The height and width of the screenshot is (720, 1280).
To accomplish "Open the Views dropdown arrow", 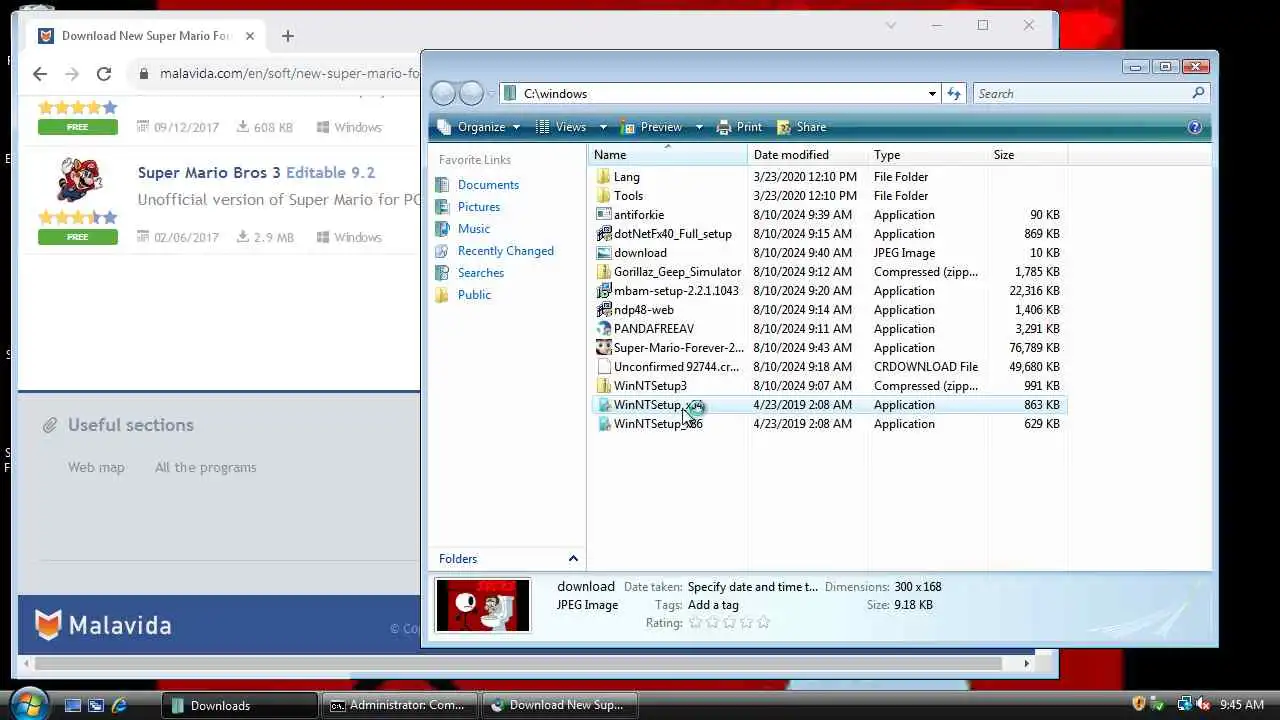I will (x=603, y=127).
